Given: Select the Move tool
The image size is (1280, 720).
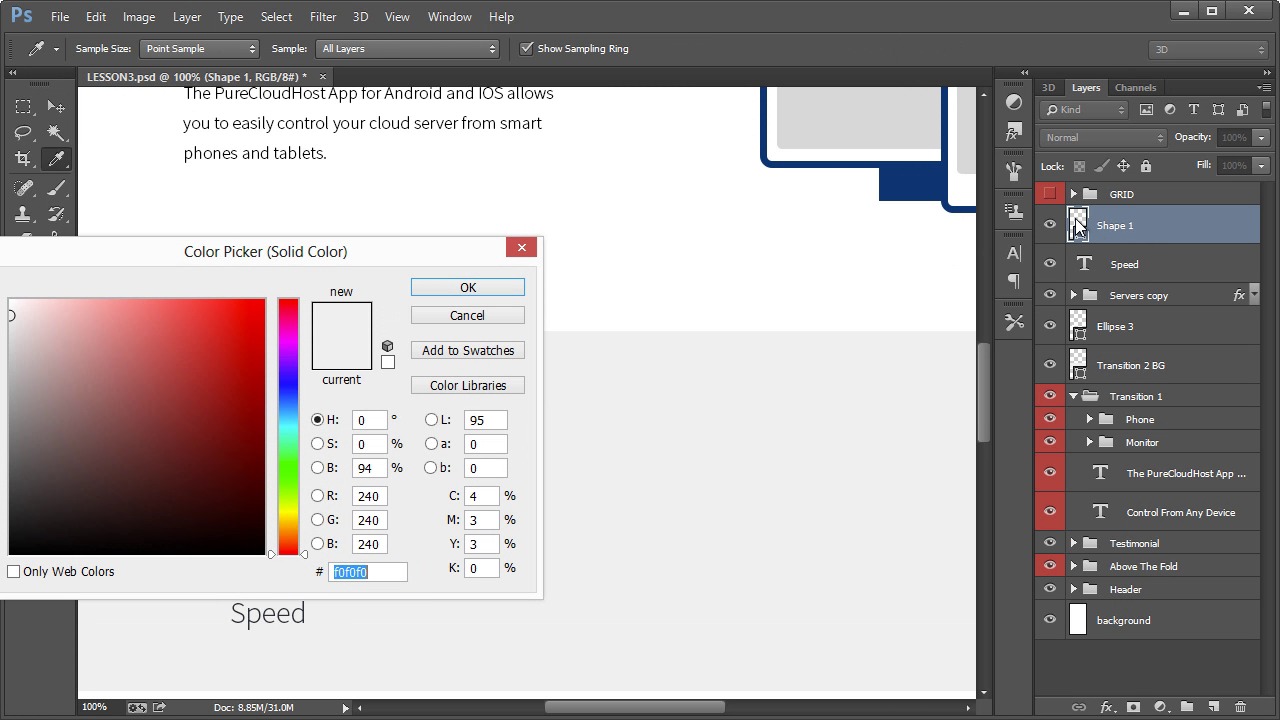Looking at the screenshot, I should 56,107.
